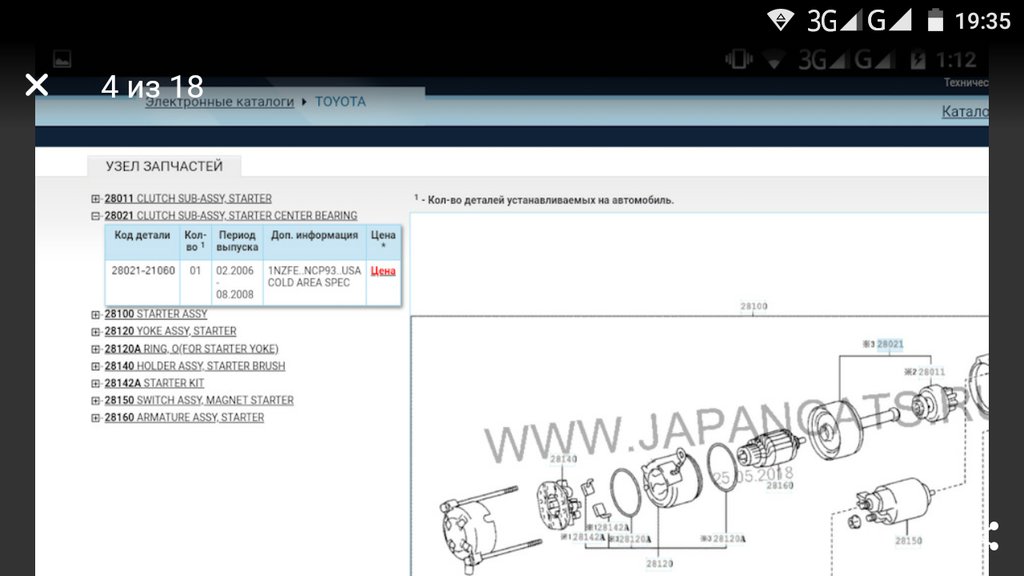Tap the Wi-Fi icon in the top status bar
Viewport: 1024px width, 576px height.
click(780, 20)
